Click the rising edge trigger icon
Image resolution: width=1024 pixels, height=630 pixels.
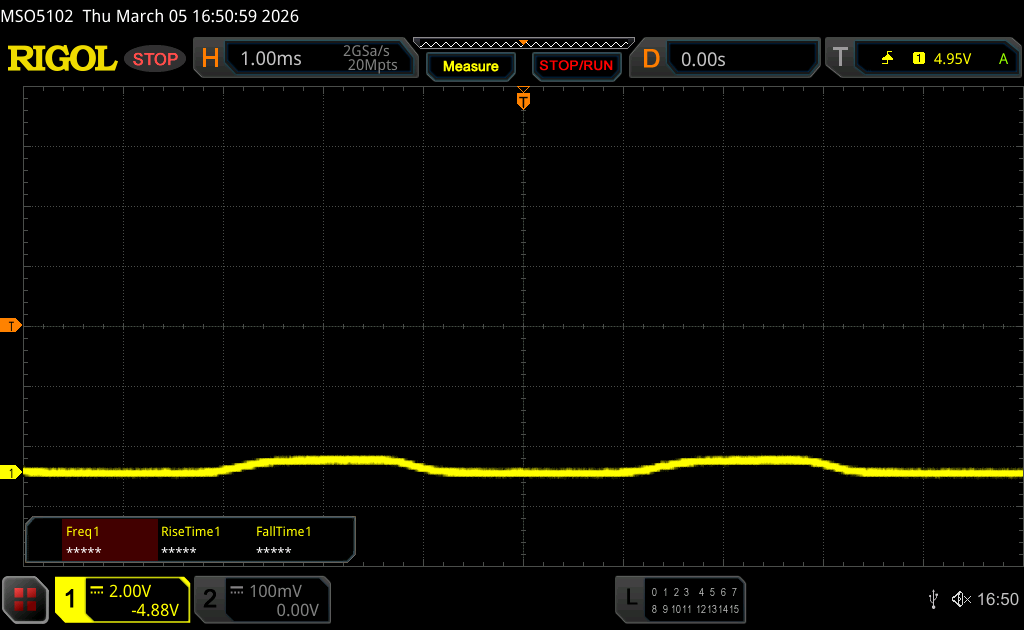pos(887,59)
